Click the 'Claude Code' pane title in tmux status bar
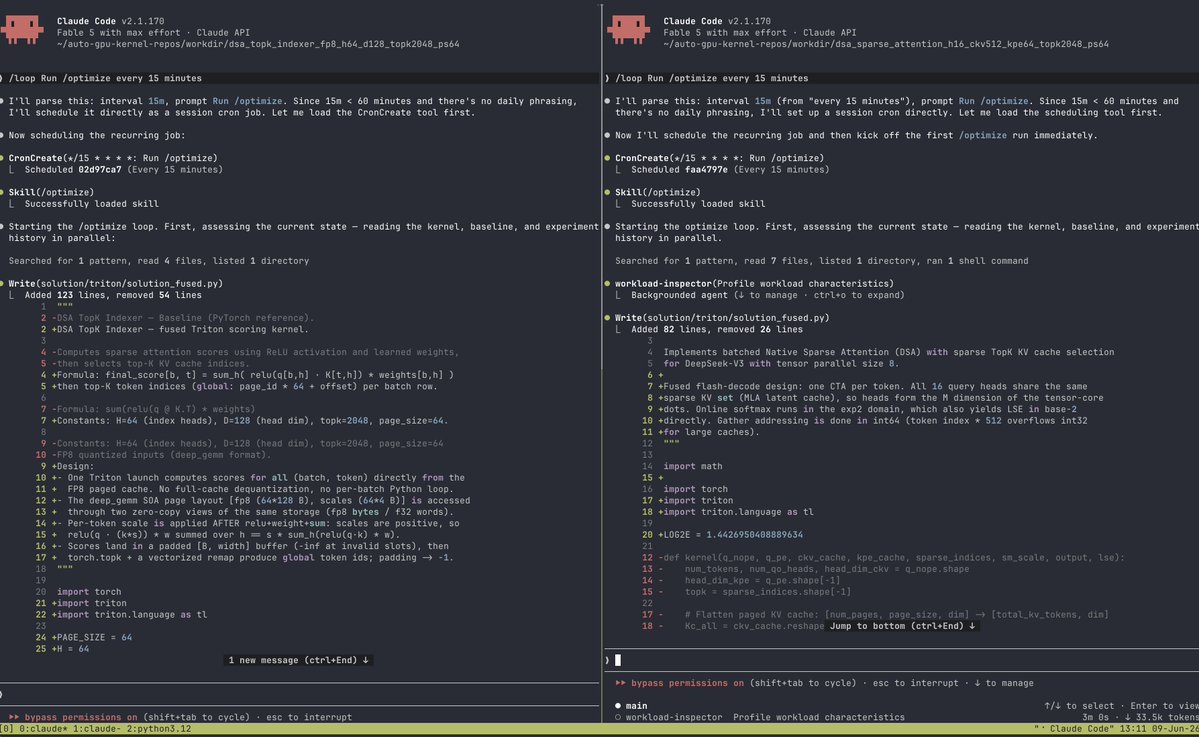1199x737 pixels. point(1081,729)
